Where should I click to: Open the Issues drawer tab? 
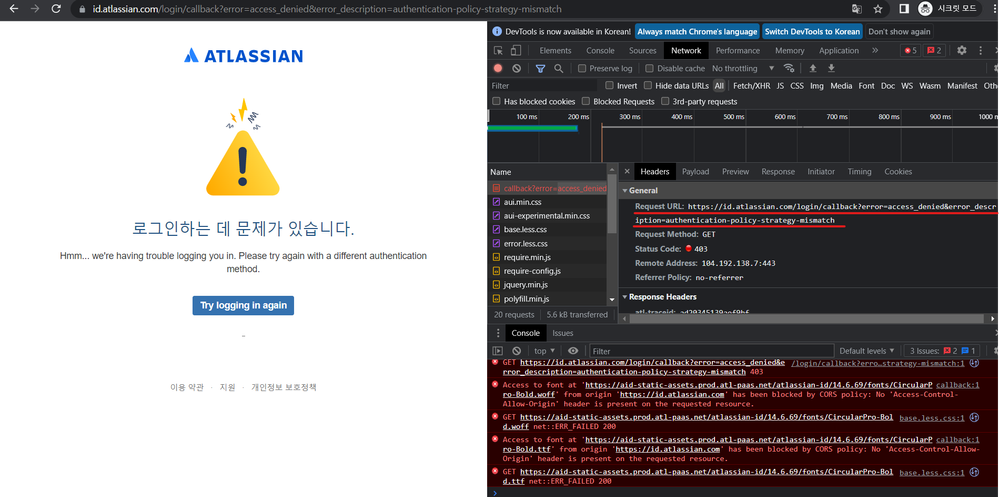562,333
